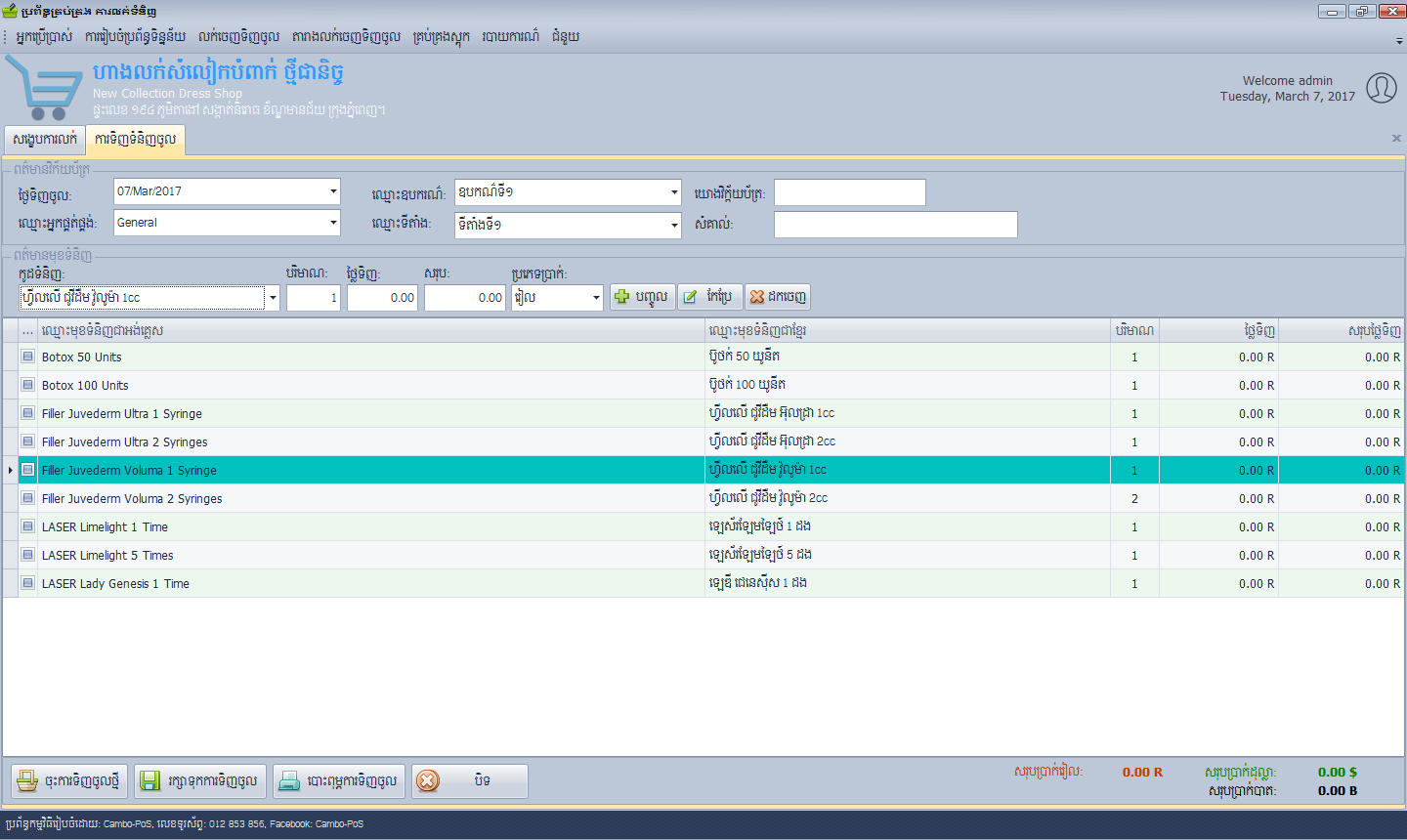Select the Filler Juvederm Ultra 1 Syringe cell

point(370,413)
